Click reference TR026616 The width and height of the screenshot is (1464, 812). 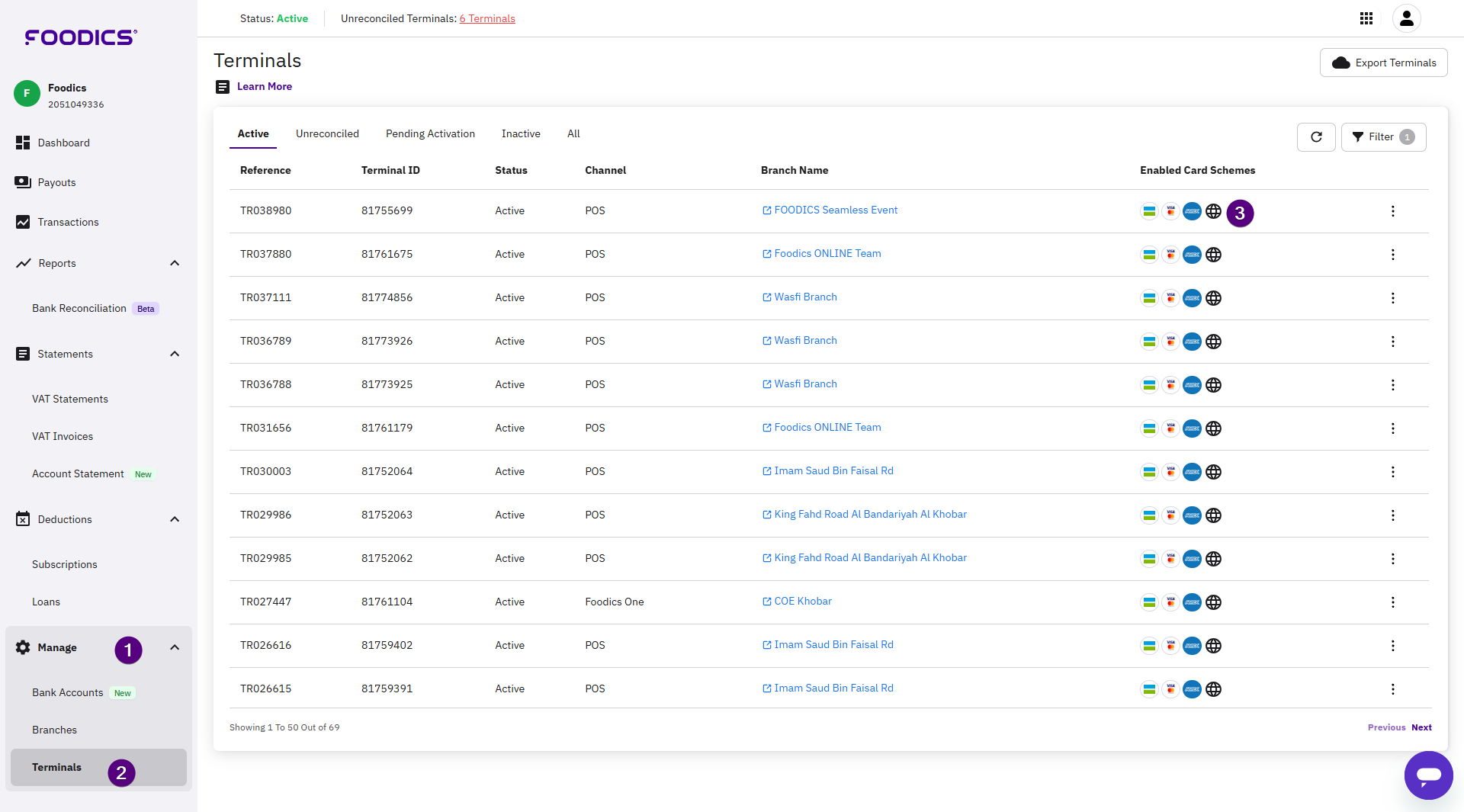(265, 645)
